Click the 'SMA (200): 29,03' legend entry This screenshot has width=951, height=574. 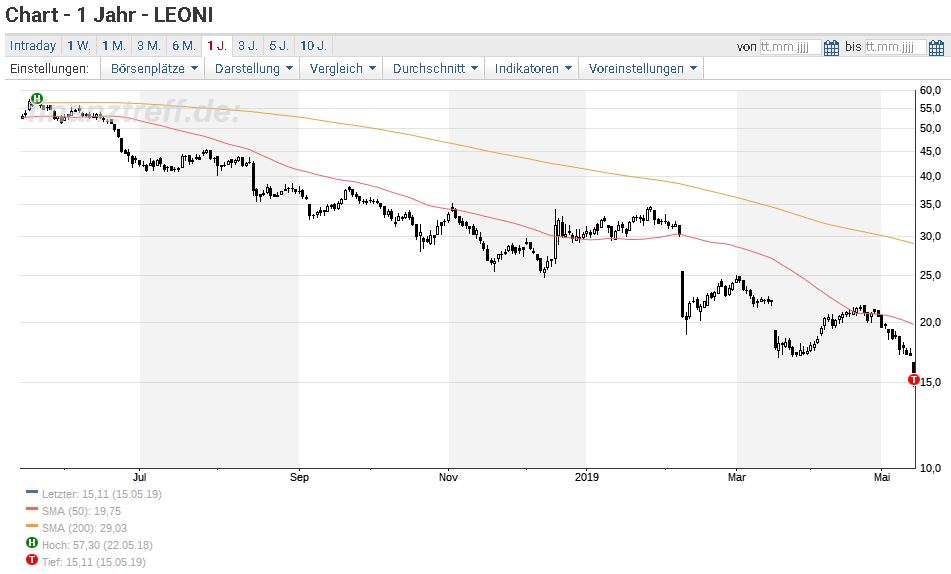coord(84,528)
